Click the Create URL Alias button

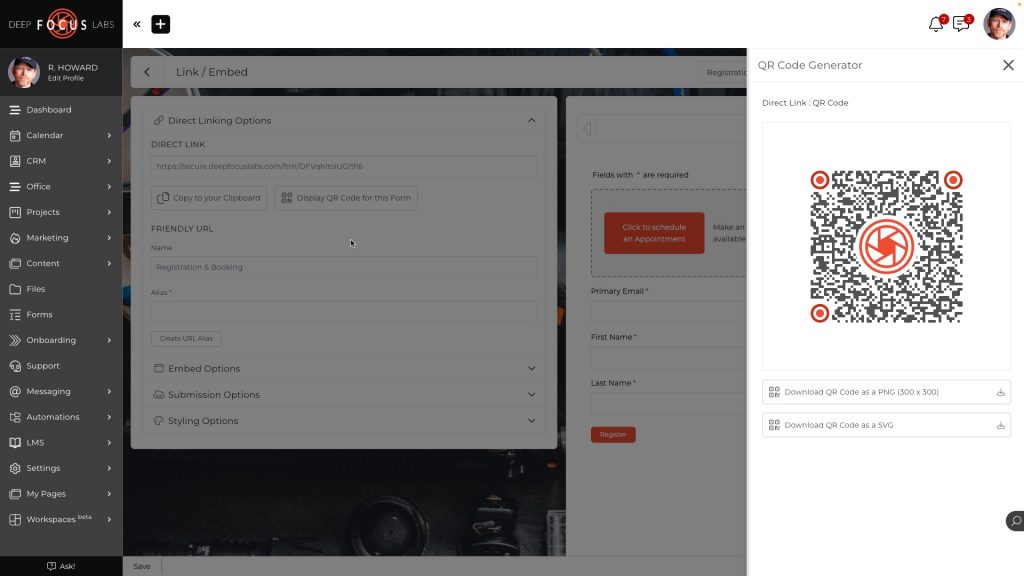(187, 339)
